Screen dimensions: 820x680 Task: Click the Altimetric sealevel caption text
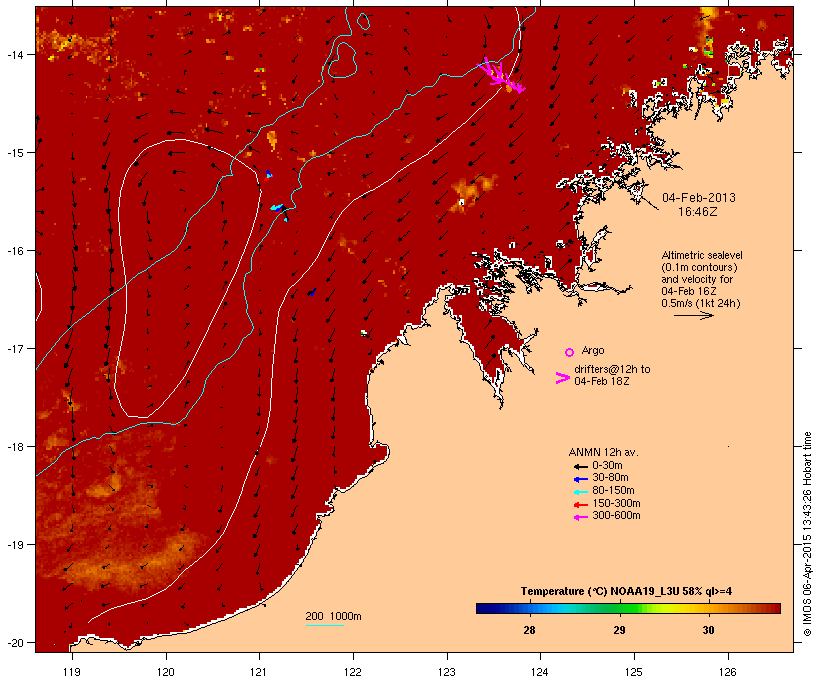pyautogui.click(x=702, y=255)
